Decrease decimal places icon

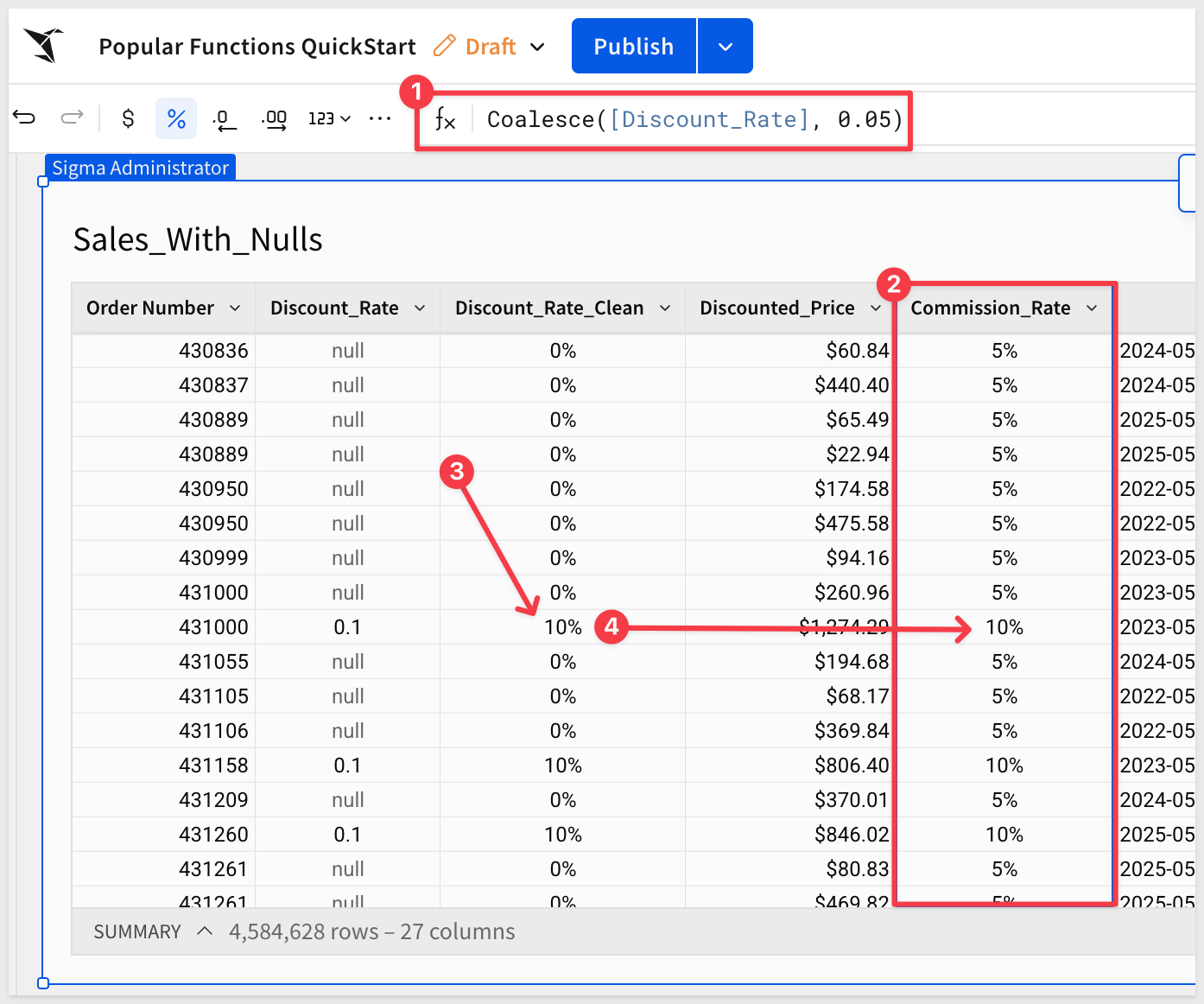coord(225,119)
